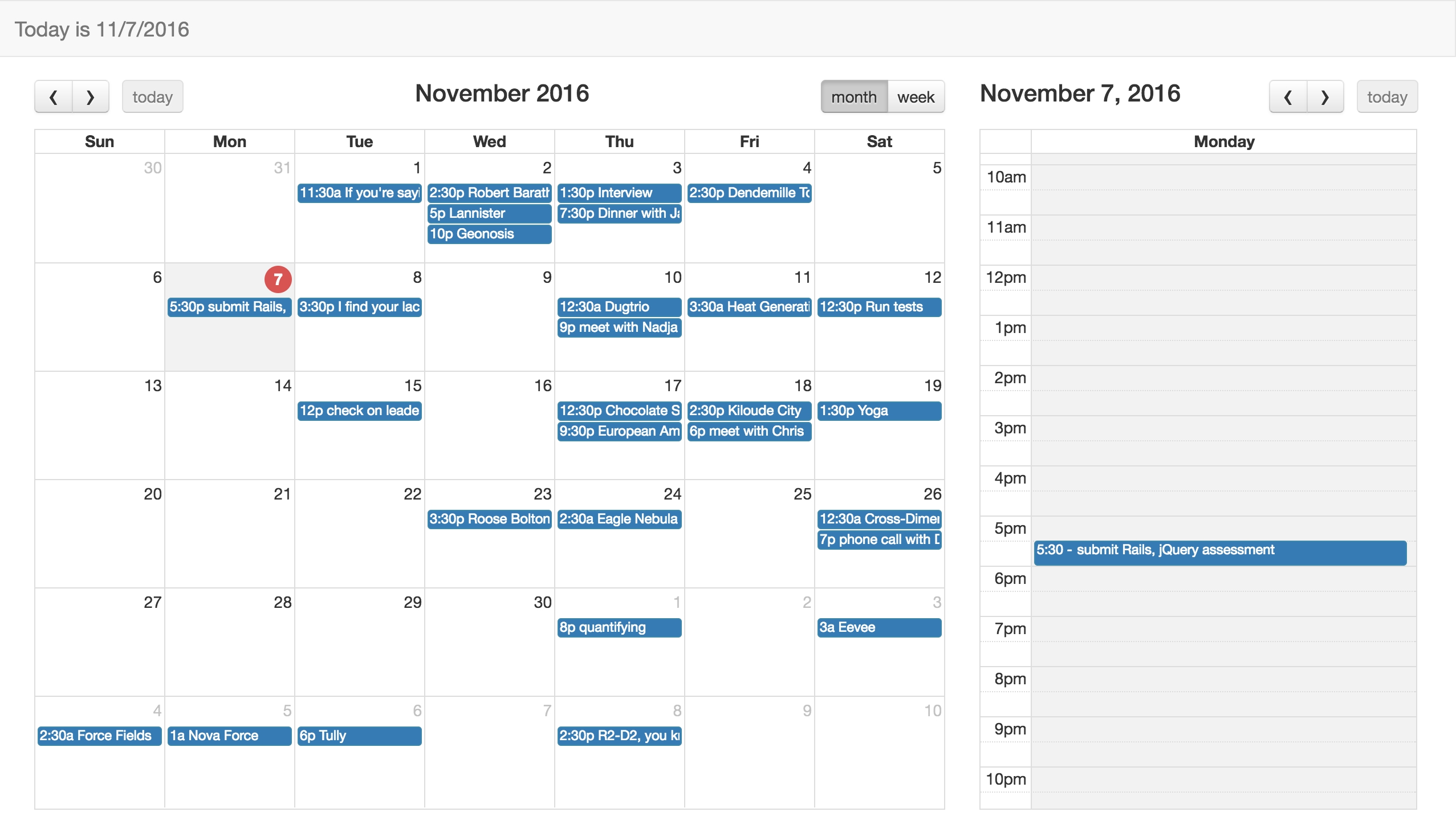Click the 8p quantifying event on November 30
This screenshot has width=1456, height=828.
(617, 627)
